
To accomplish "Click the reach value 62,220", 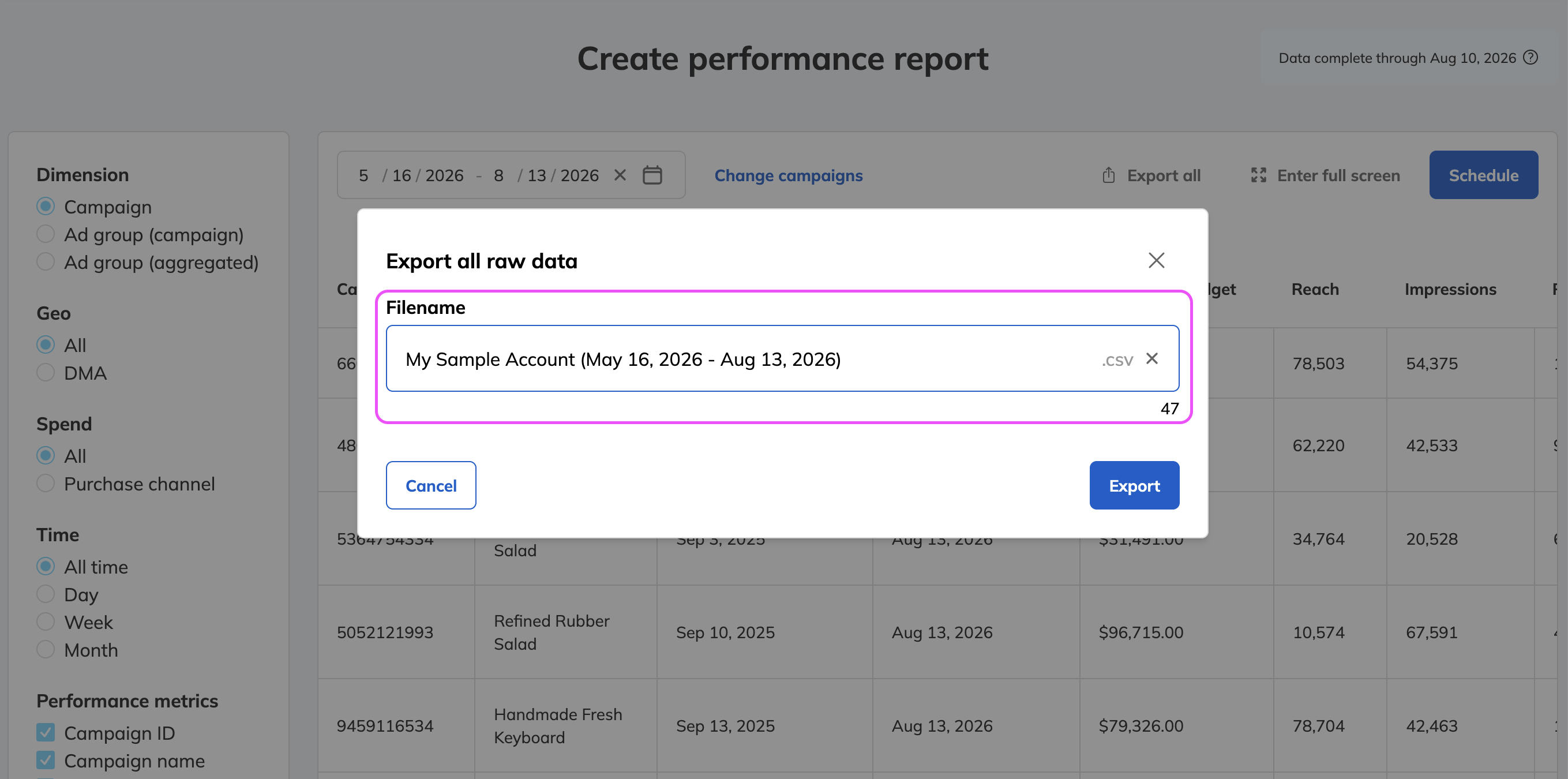I will pos(1318,445).
